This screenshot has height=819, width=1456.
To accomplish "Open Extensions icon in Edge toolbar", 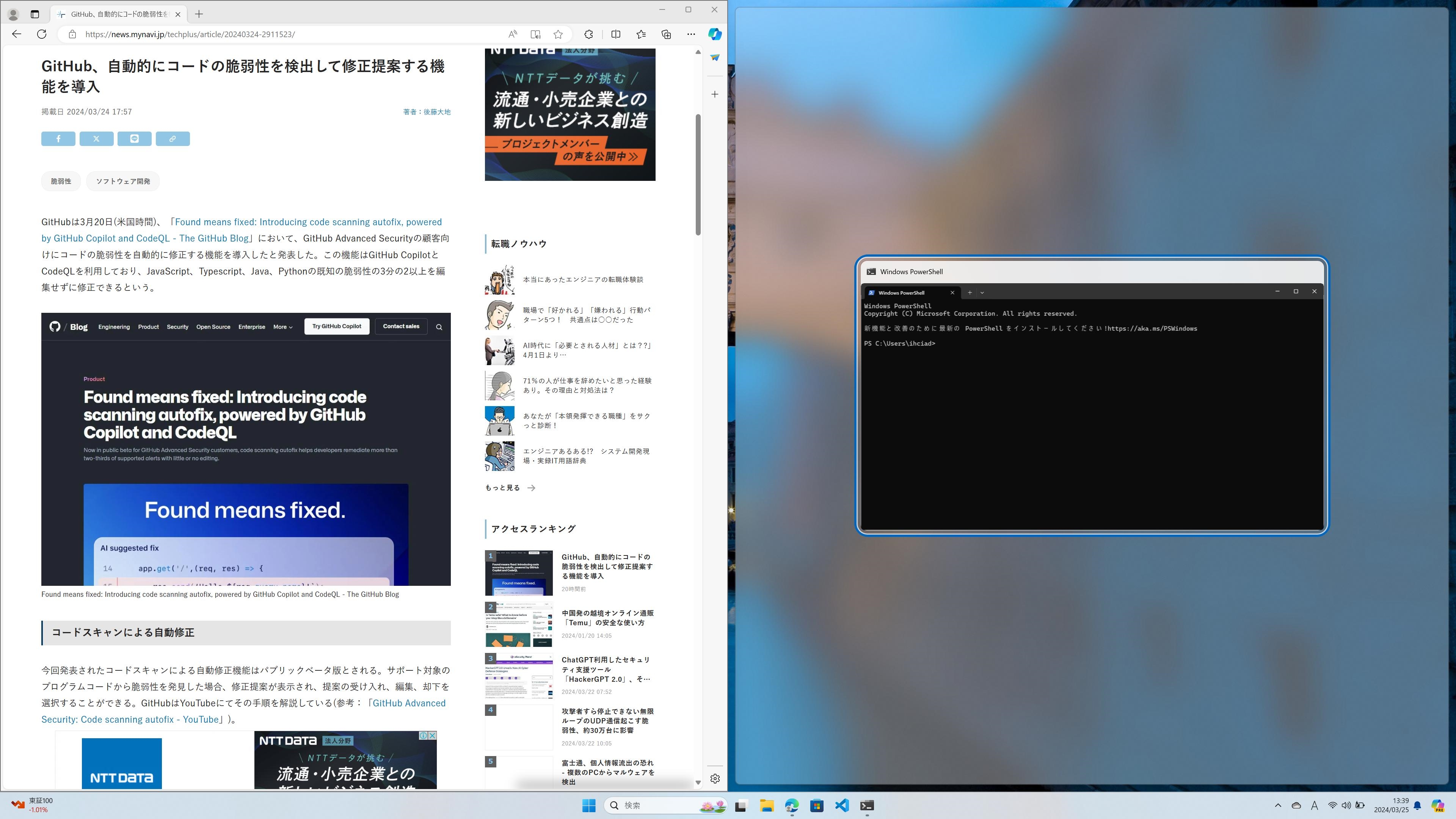I will tap(588, 34).
